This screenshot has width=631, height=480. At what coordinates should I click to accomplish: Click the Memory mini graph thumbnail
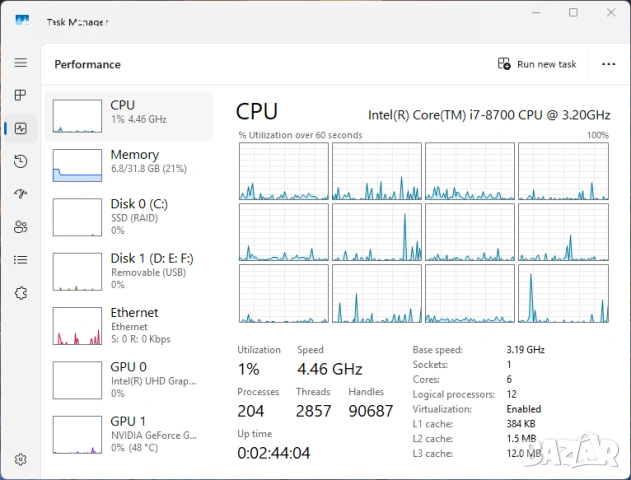77,165
